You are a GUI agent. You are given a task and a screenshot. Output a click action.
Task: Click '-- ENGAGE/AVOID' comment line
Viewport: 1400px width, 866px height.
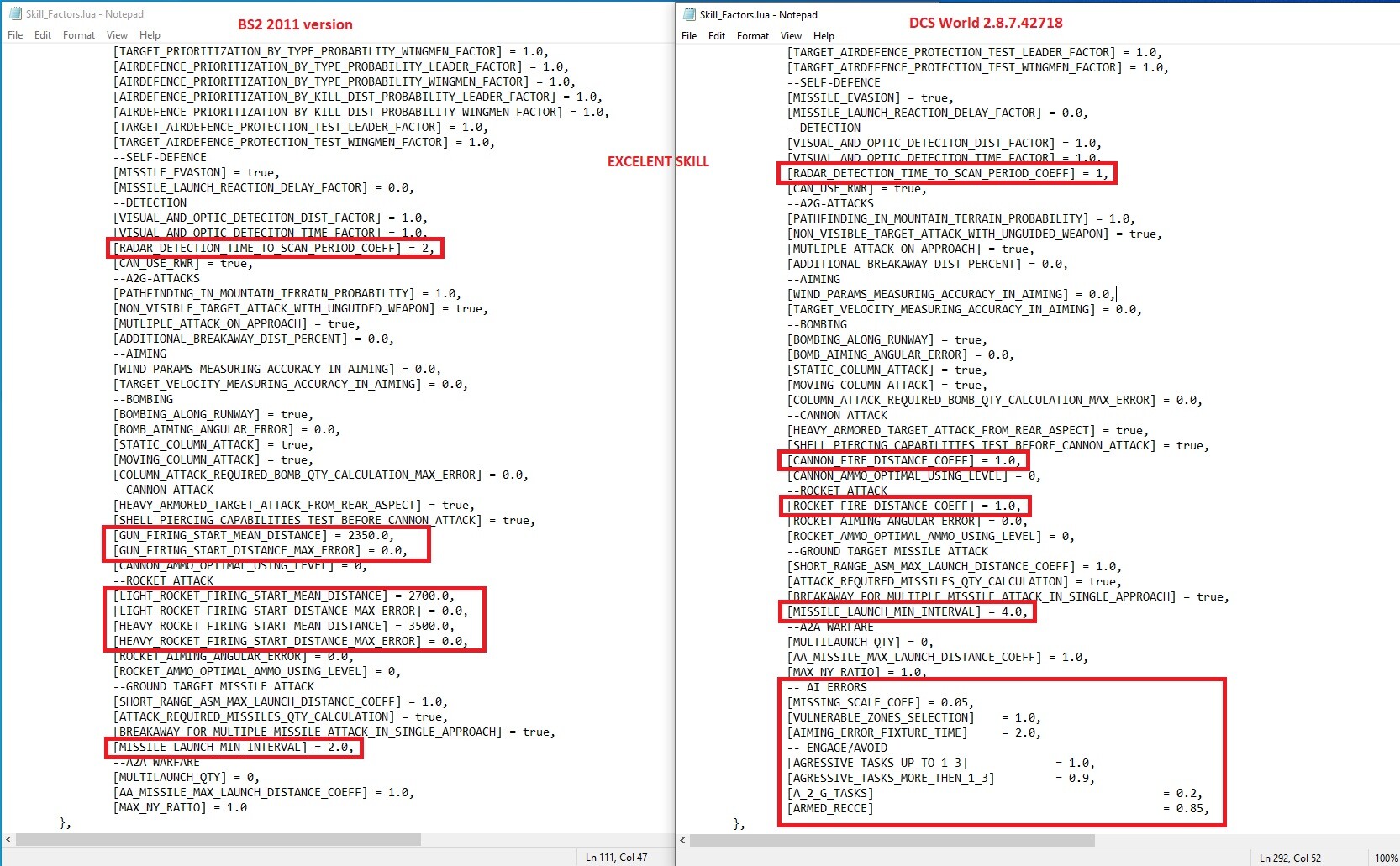point(837,748)
